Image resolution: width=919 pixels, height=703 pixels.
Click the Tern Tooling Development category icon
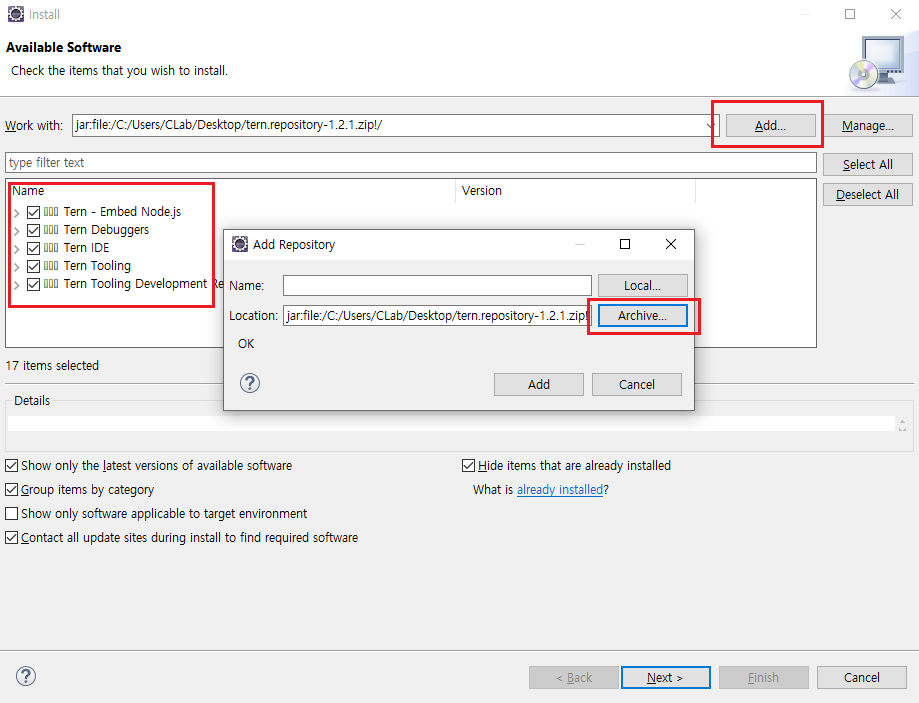click(x=51, y=284)
